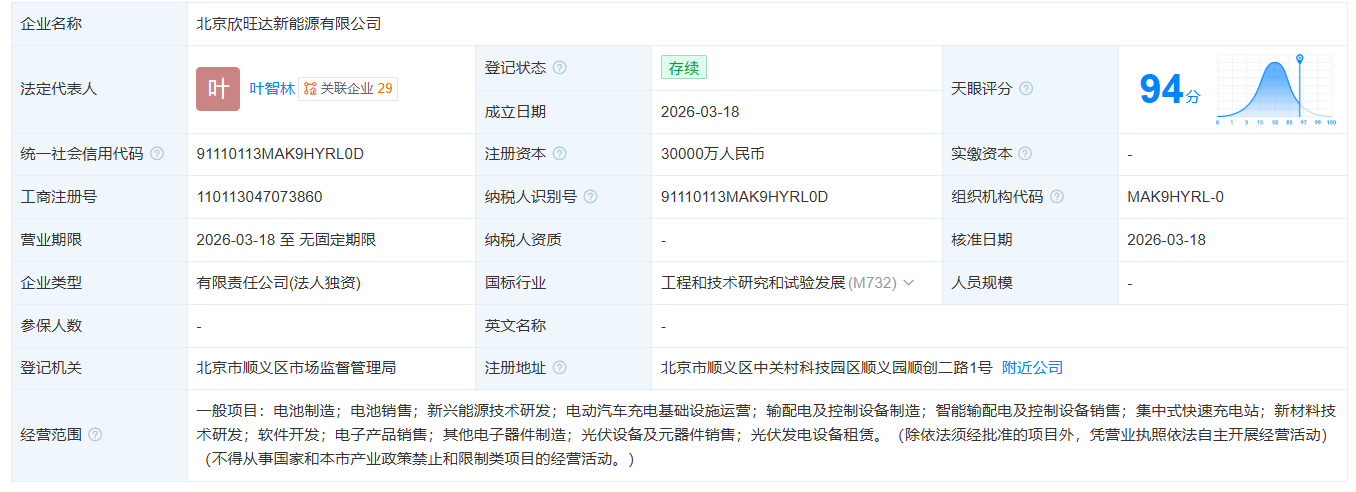The width and height of the screenshot is (1356, 492).
Task: Click the help icon next to 实缴资本
Action: coord(1025,154)
